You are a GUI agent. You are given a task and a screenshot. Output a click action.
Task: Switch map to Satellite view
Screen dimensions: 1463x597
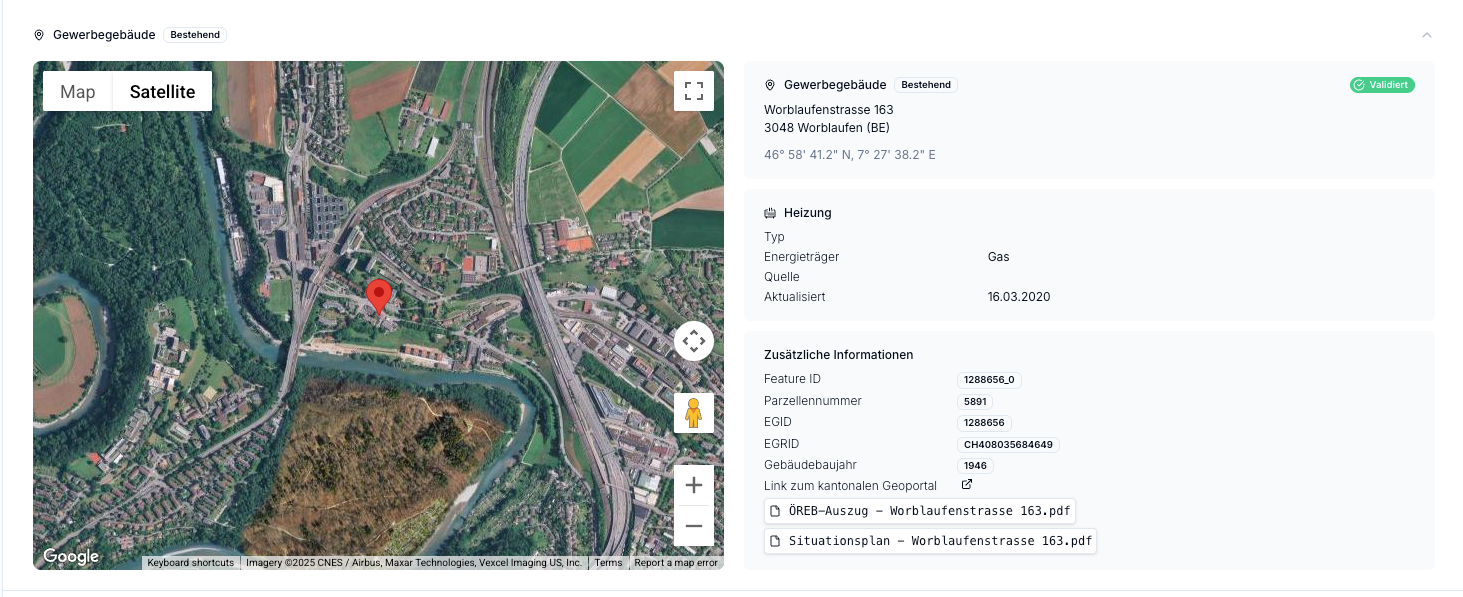[162, 92]
